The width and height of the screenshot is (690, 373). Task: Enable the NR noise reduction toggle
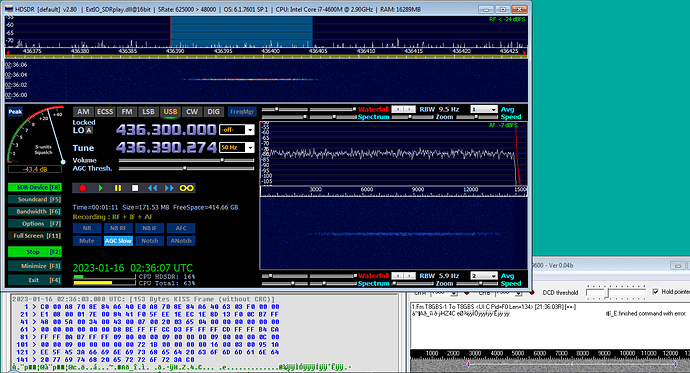click(x=87, y=228)
